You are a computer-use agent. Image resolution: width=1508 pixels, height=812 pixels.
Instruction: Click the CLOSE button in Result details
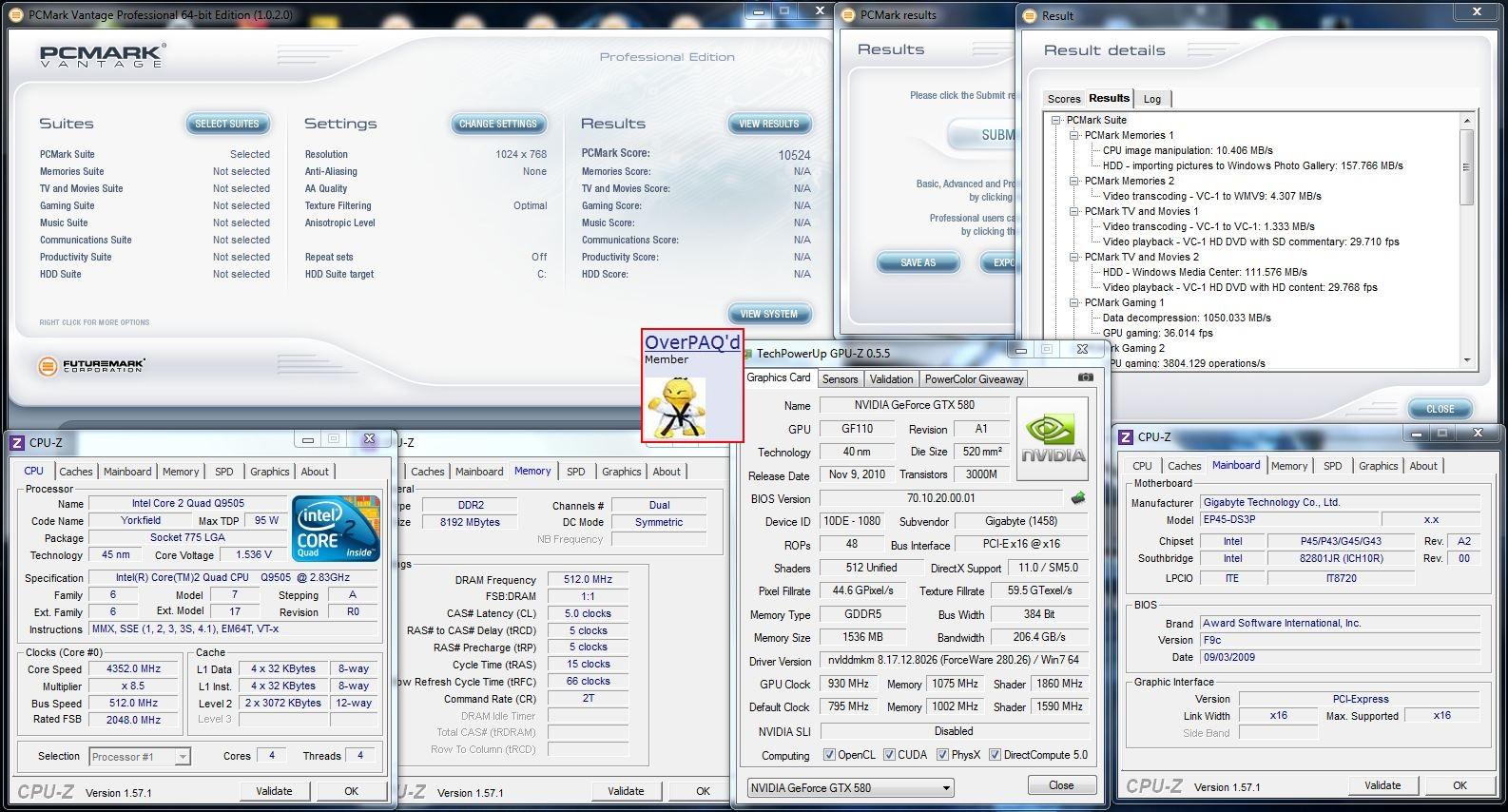tap(1440, 409)
